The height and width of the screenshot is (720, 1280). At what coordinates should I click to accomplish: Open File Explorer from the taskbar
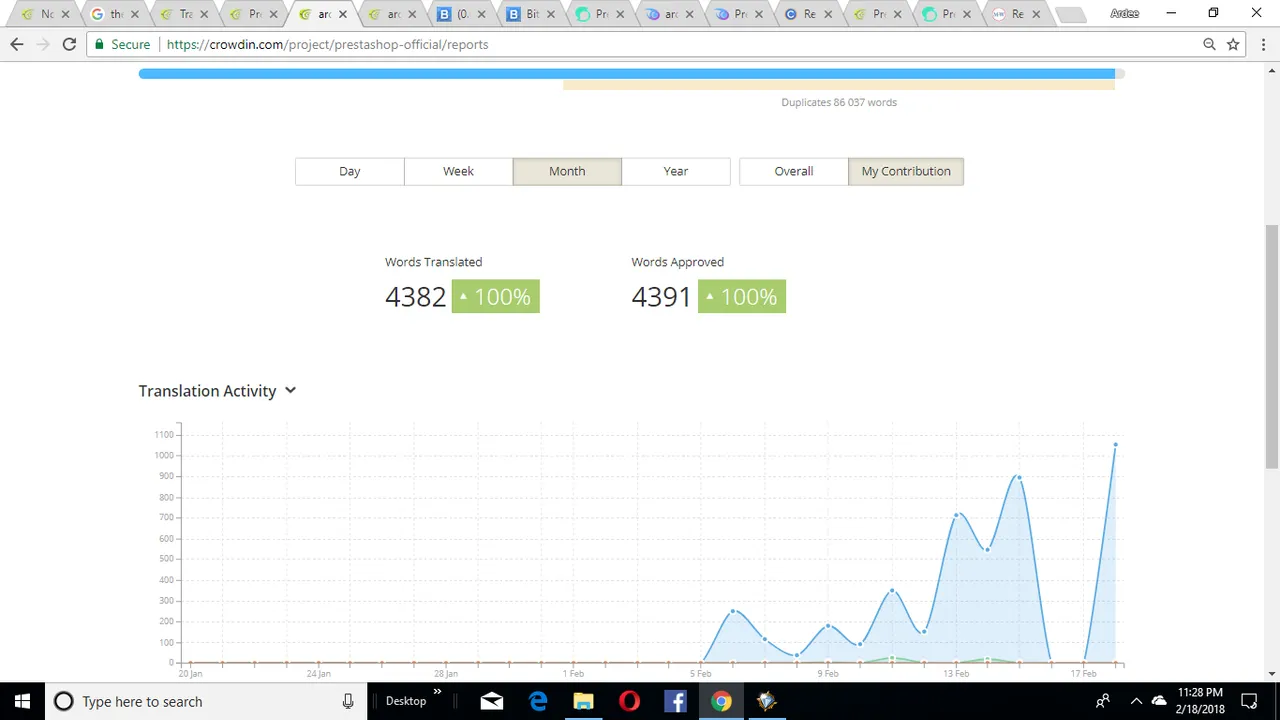tap(583, 701)
